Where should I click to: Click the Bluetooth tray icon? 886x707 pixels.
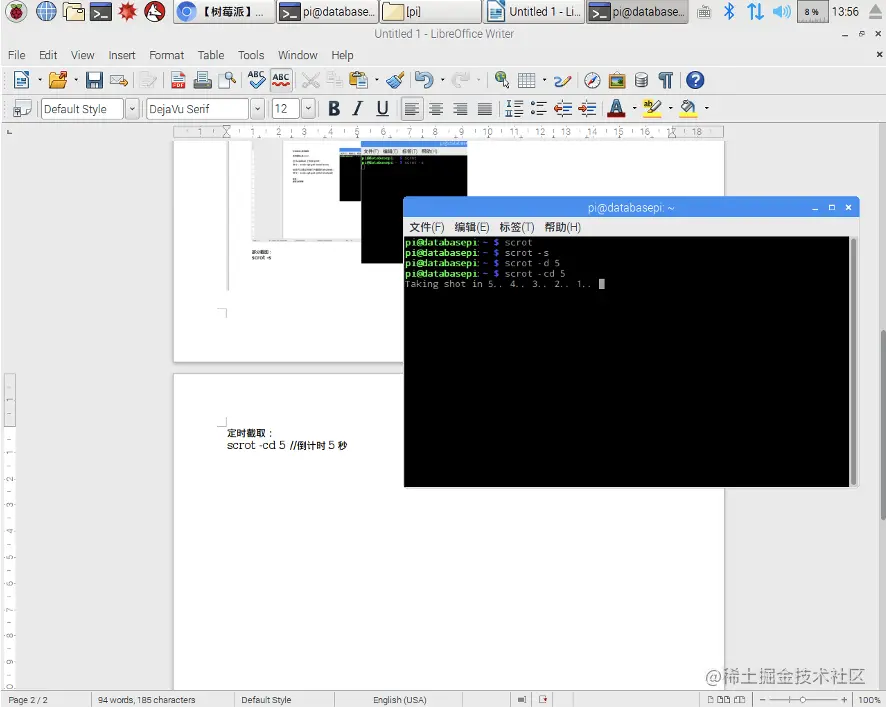pos(729,11)
